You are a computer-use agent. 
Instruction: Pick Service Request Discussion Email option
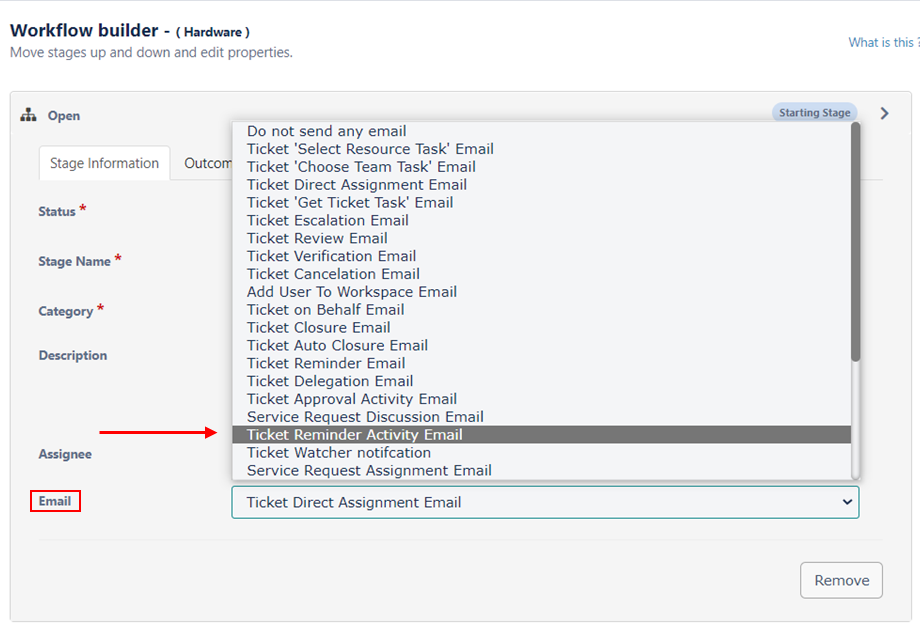542,417
